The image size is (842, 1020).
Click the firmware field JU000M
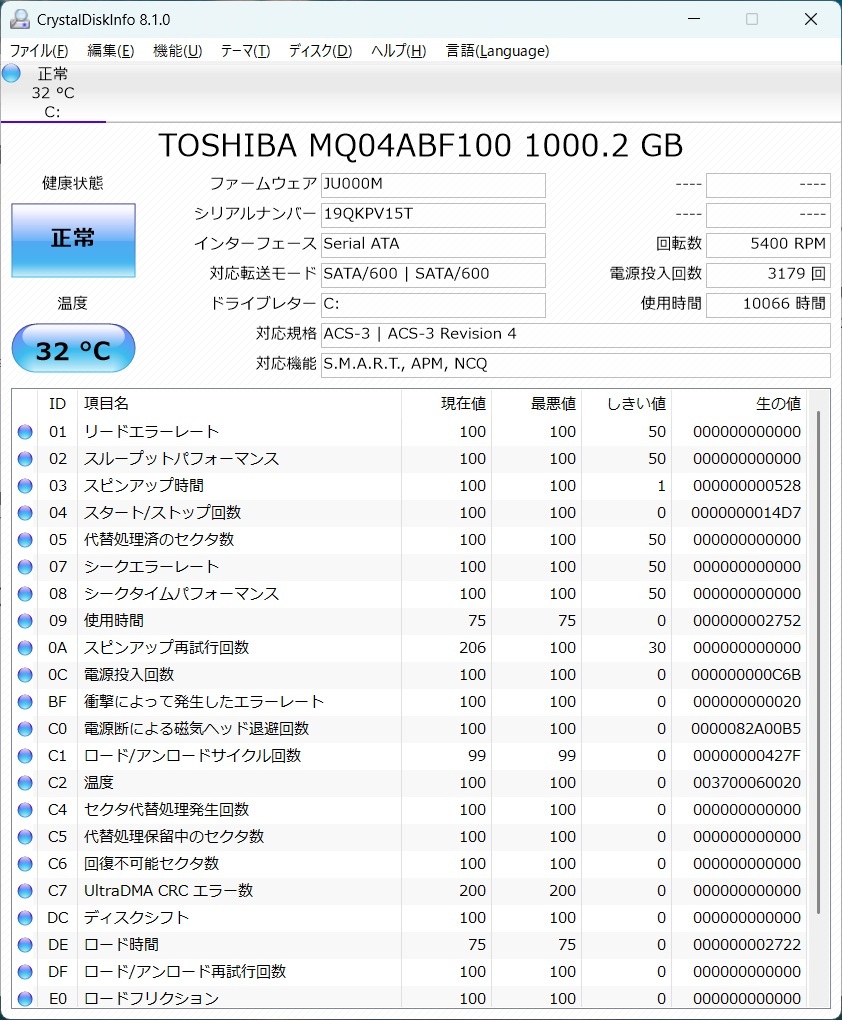pyautogui.click(x=433, y=185)
